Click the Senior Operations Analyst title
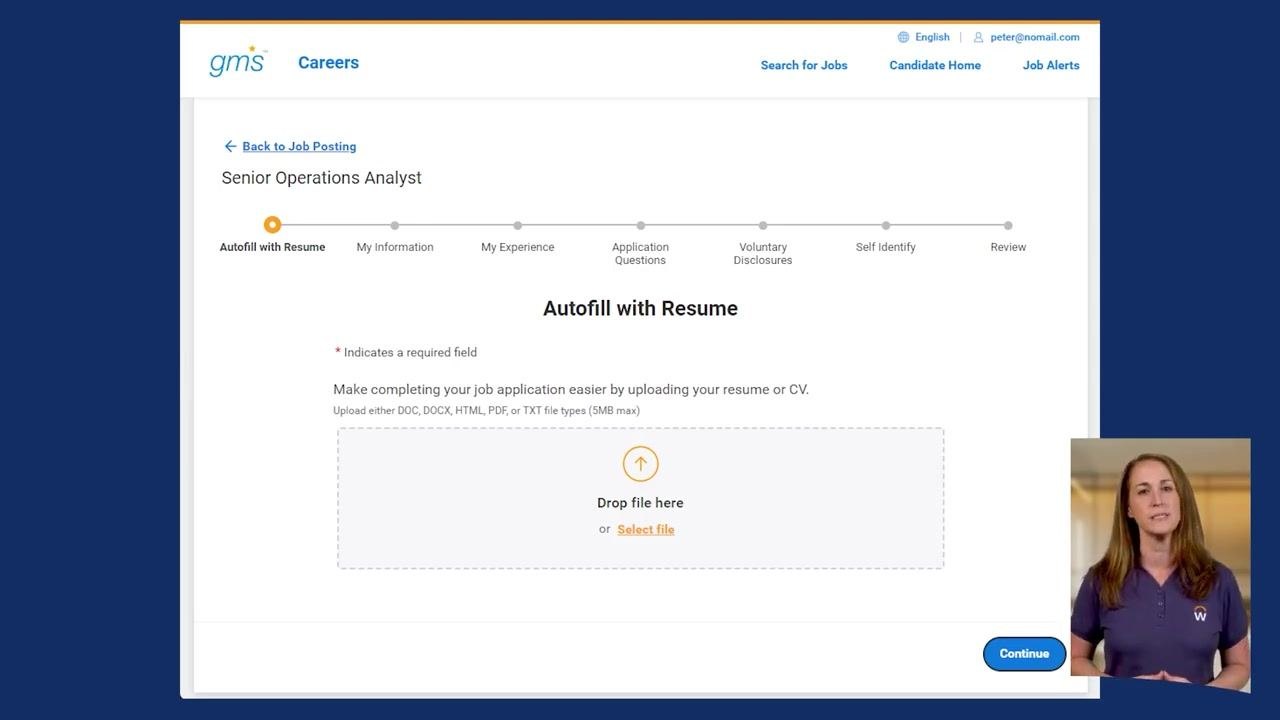The image size is (1280, 720). [322, 178]
